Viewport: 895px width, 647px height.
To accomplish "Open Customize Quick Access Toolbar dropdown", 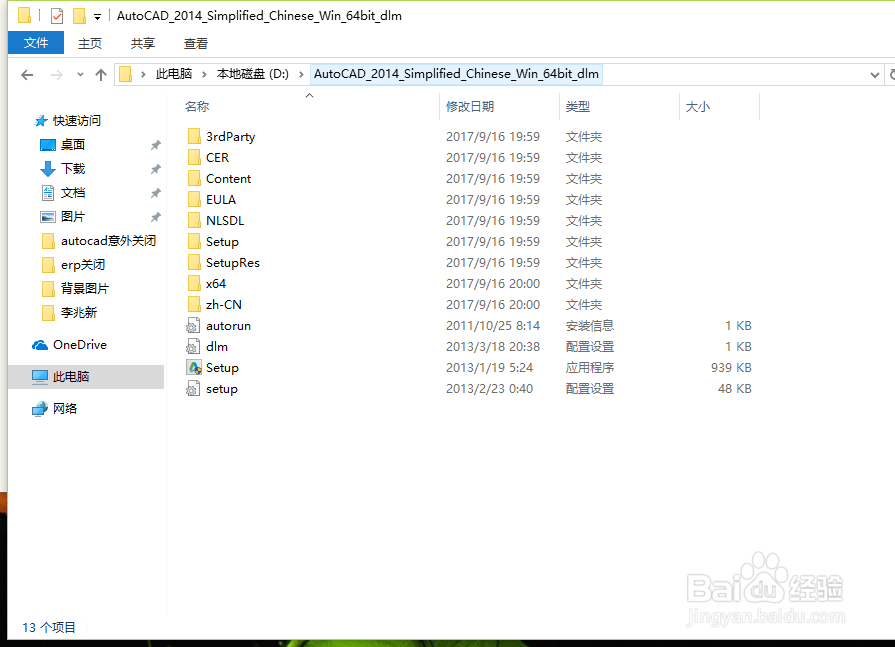I will [98, 17].
